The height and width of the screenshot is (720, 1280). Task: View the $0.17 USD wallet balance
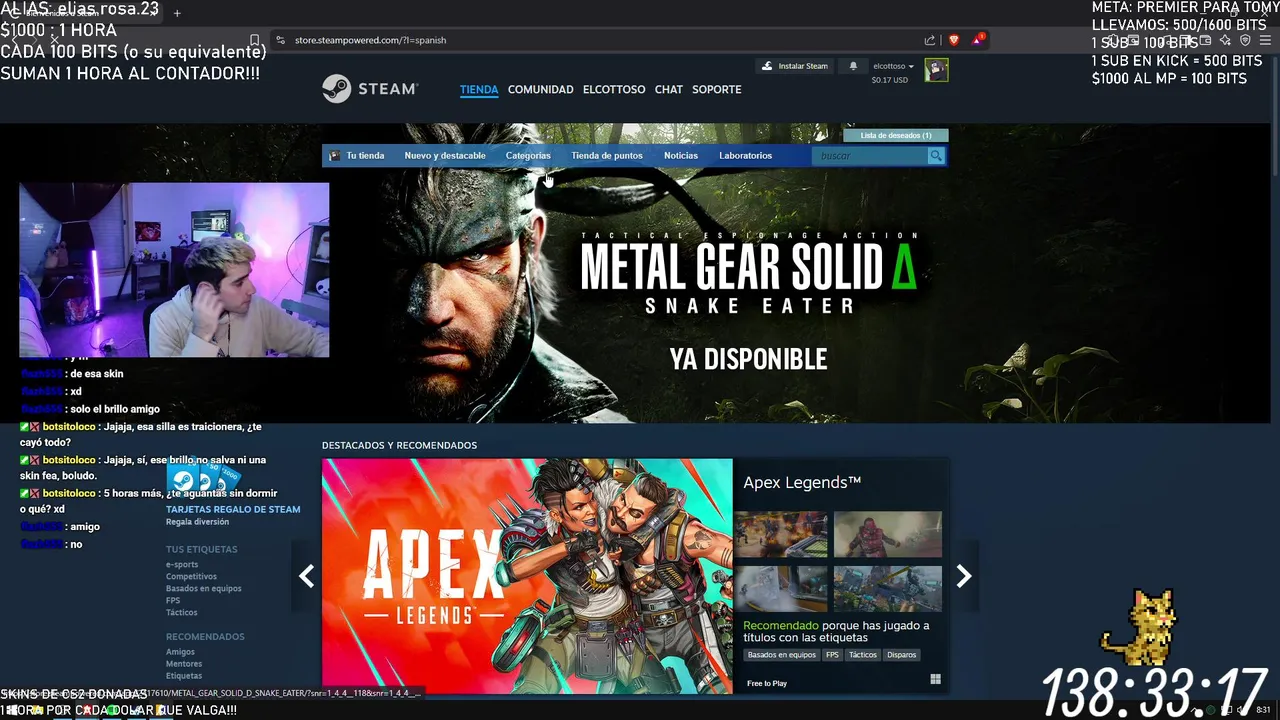[x=889, y=80]
